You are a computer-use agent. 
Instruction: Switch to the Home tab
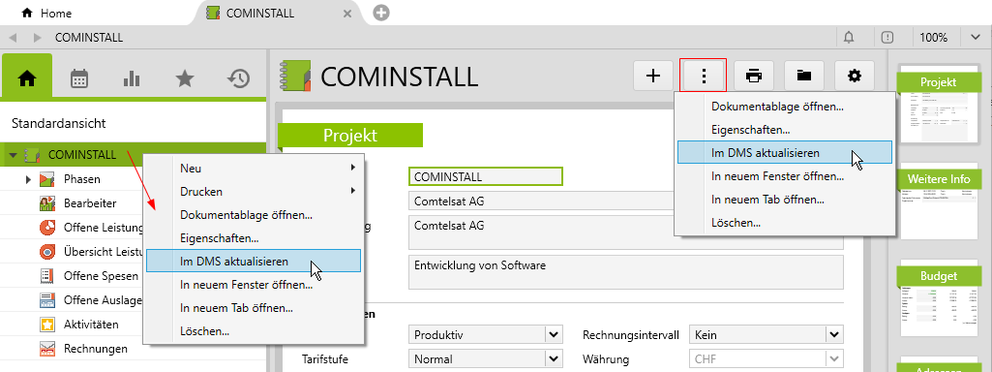click(x=46, y=13)
